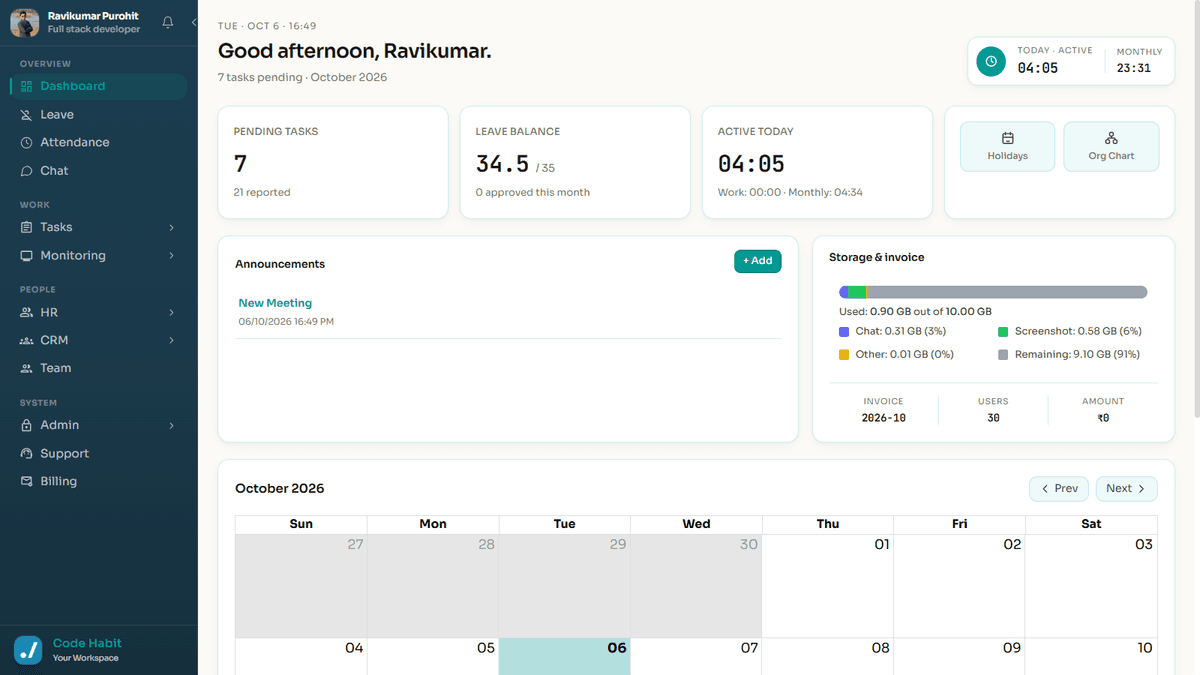
Task: Click the Billing envelope icon
Action: [27, 481]
